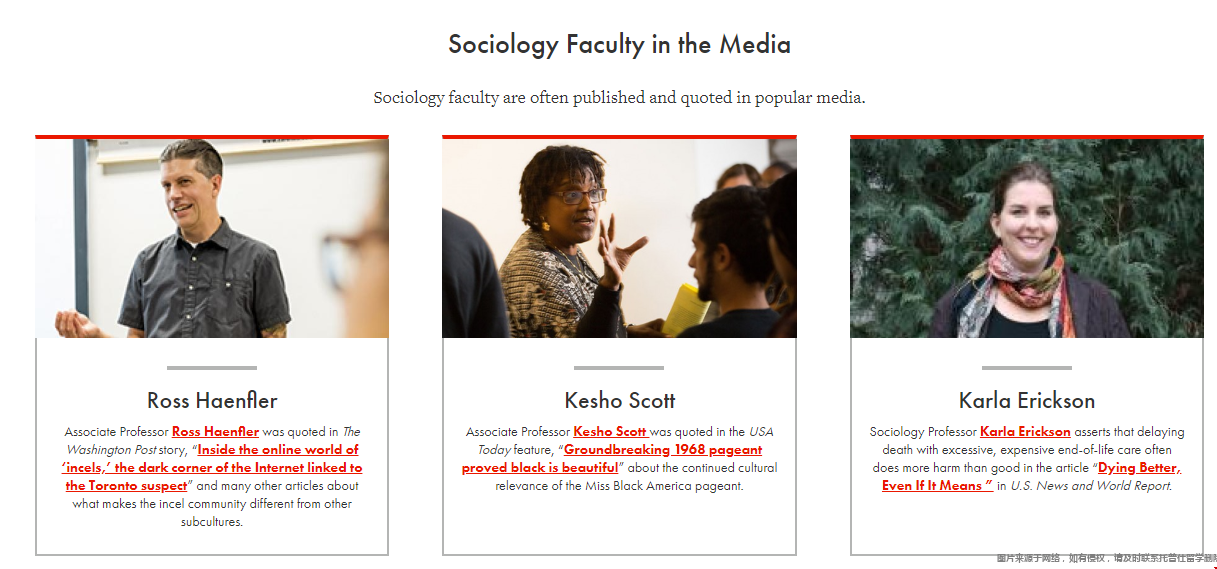Click the gray divider above Ross Haenfler's name
Viewport: 1217px width, 569px height.
212,368
